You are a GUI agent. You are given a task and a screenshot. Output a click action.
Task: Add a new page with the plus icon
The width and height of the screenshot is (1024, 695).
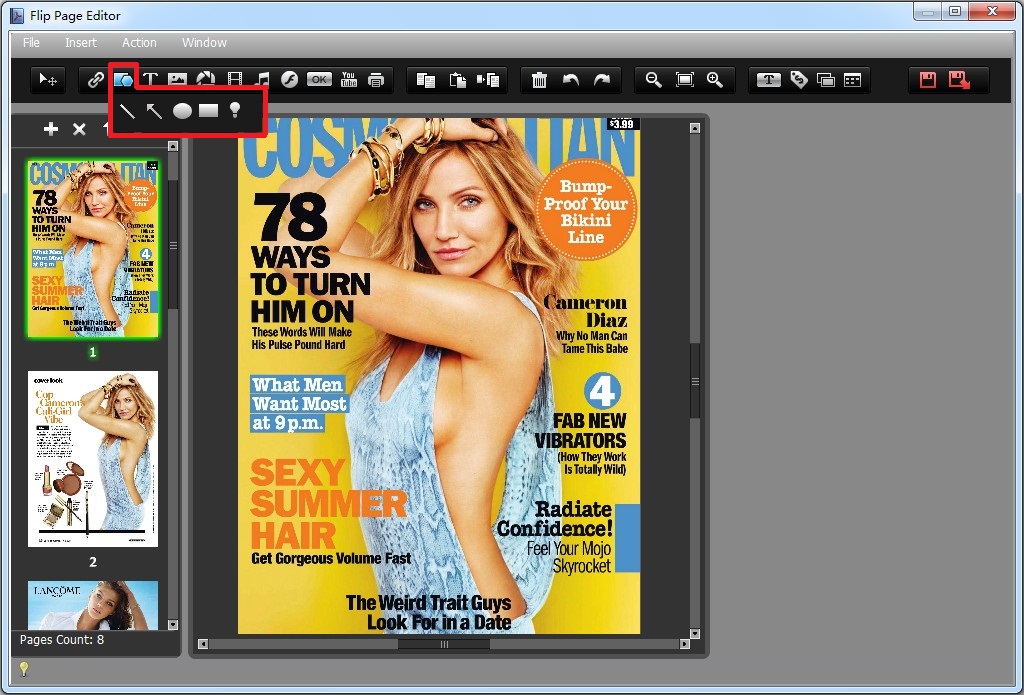click(x=51, y=129)
